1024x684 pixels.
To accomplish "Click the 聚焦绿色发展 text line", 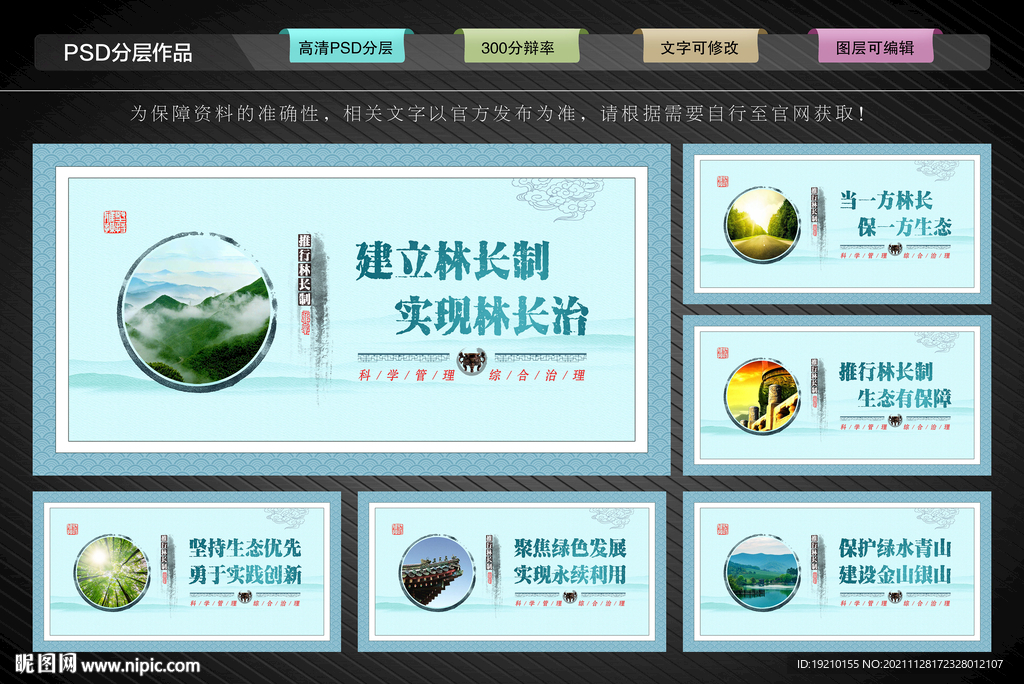I will tap(570, 547).
